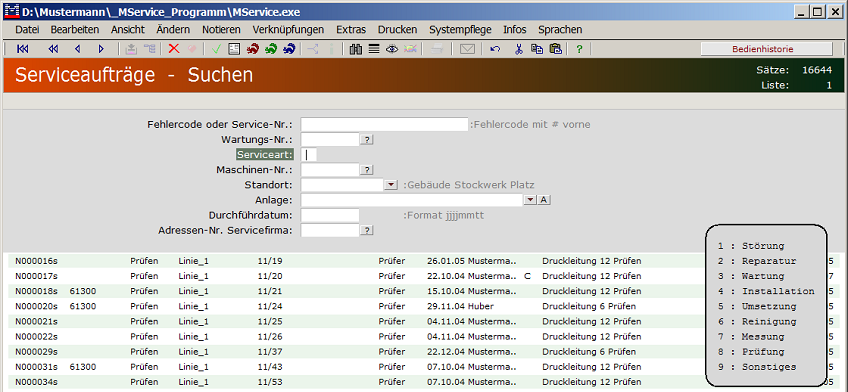The height and width of the screenshot is (392, 848).
Task: Open the Anlage dropdown arrow
Action: coord(530,200)
